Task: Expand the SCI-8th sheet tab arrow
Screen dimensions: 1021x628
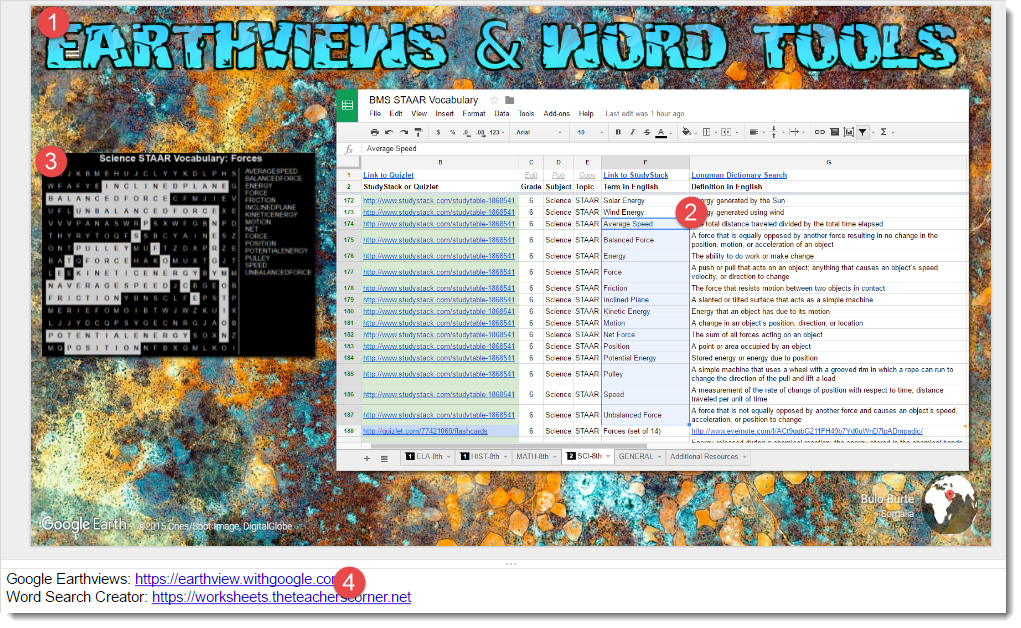Action: pyautogui.click(x=608, y=457)
